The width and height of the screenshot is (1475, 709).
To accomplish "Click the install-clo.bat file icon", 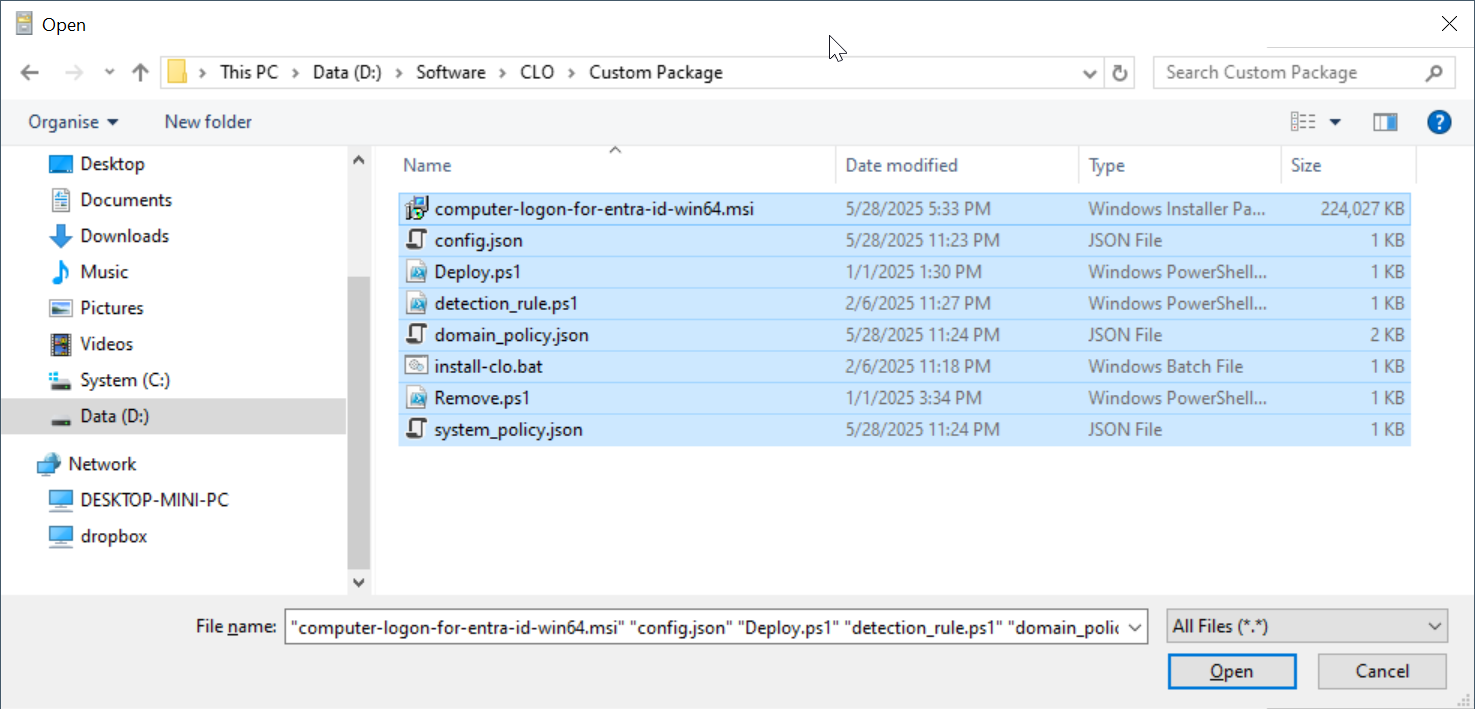I will pyautogui.click(x=416, y=367).
